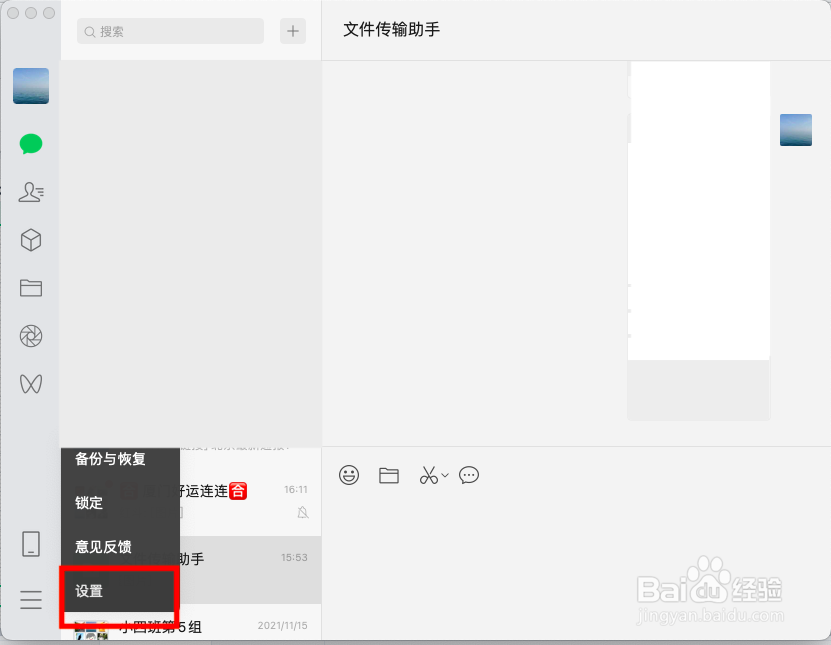Select the Chats green bubble in the sidebar
The height and width of the screenshot is (645, 831).
point(30,144)
